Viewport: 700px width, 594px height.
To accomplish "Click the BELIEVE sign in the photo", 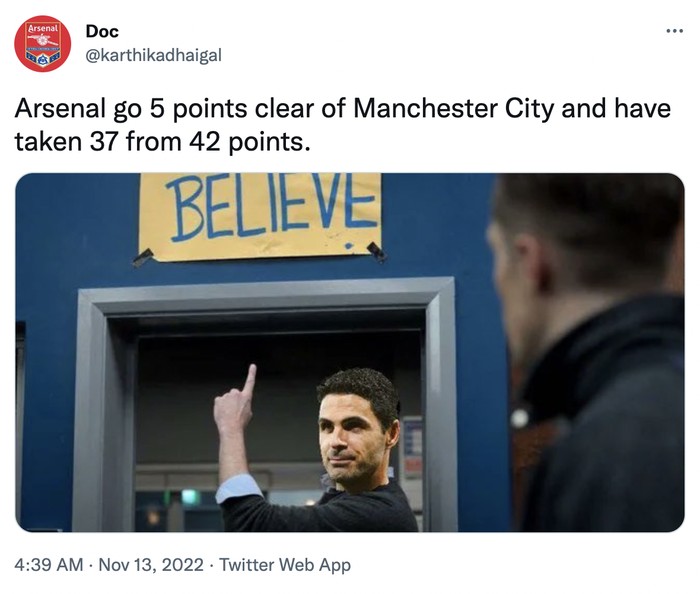I will 260,213.
